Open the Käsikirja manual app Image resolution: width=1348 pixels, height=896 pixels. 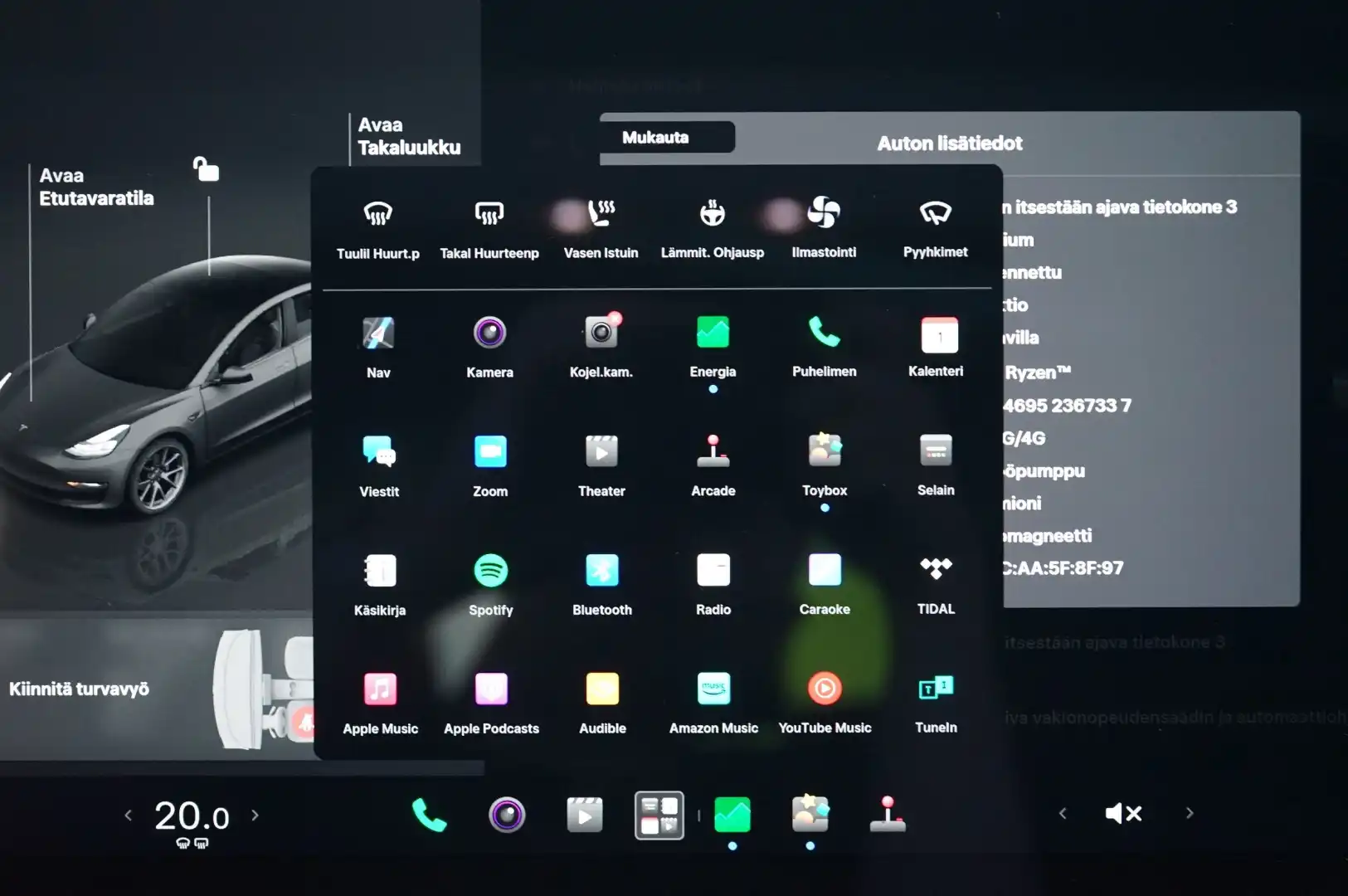coord(380,585)
